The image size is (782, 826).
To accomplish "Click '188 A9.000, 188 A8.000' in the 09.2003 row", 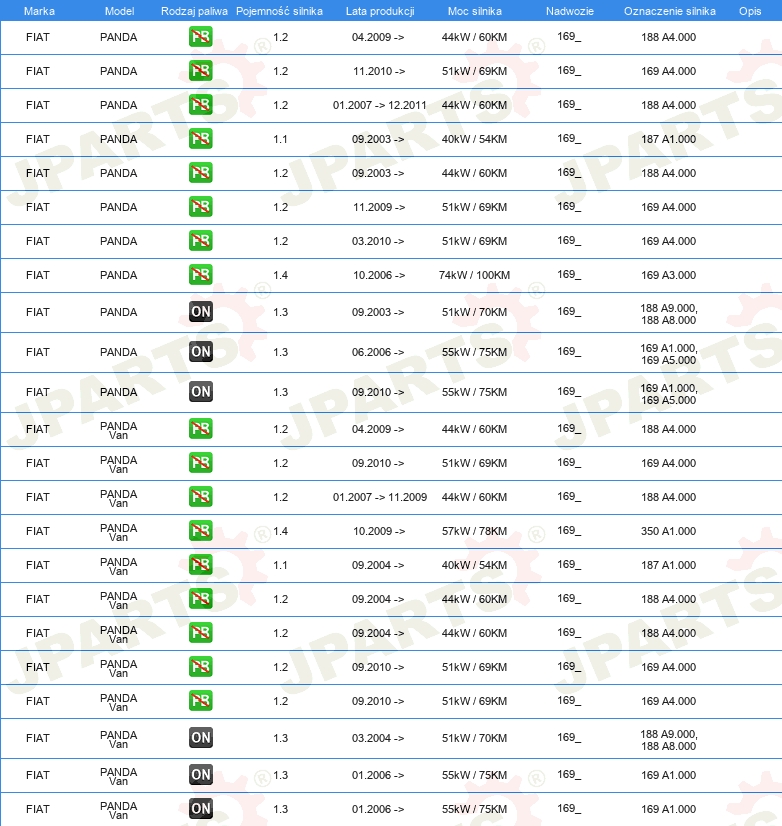I will pyautogui.click(x=669, y=314).
